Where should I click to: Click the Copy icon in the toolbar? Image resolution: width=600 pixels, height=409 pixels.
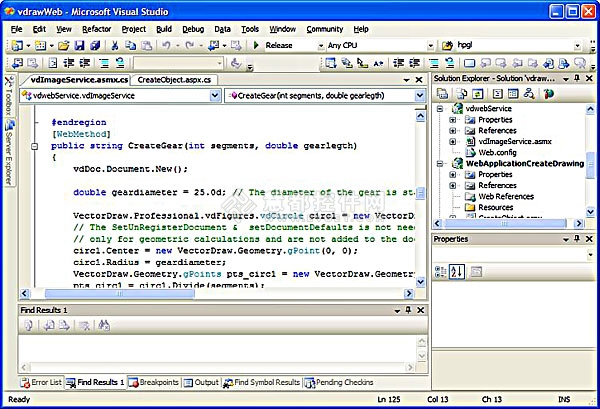pos(130,46)
